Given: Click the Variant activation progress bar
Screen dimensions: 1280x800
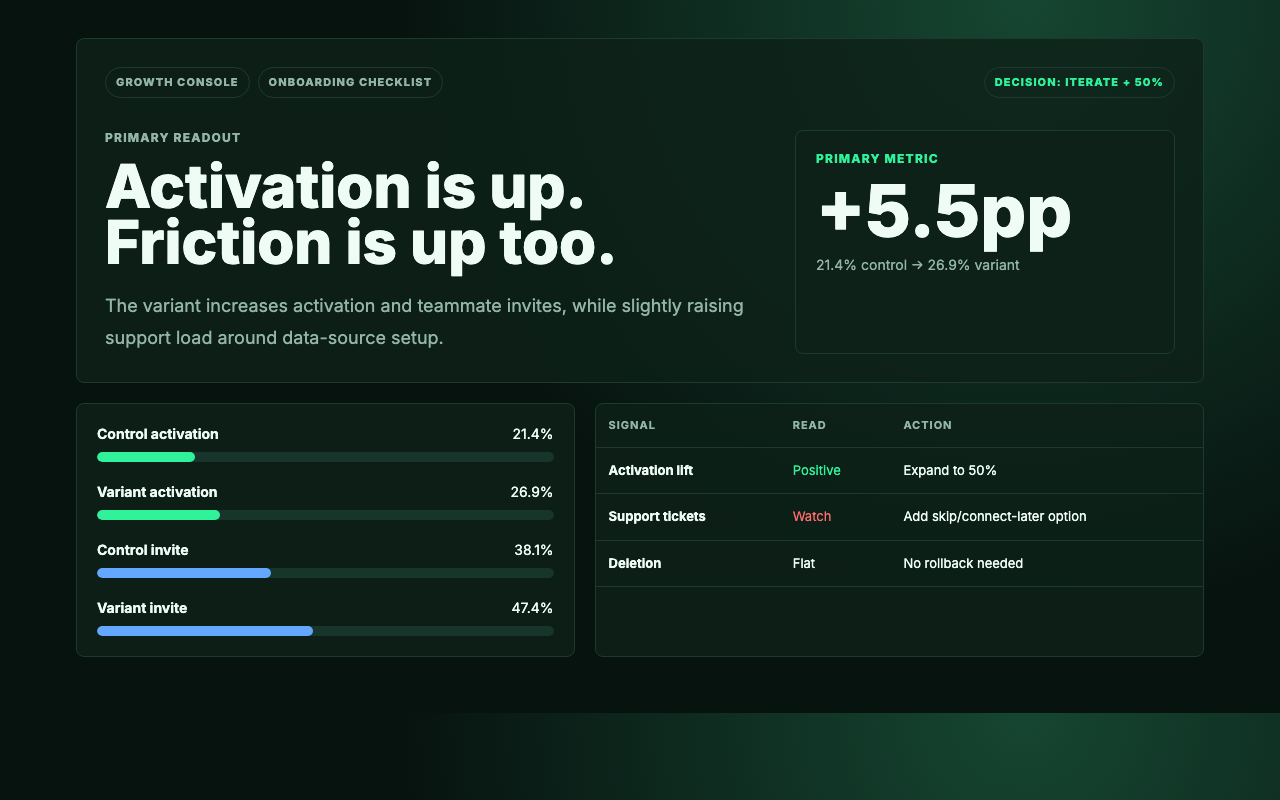Looking at the screenshot, I should coord(325,515).
